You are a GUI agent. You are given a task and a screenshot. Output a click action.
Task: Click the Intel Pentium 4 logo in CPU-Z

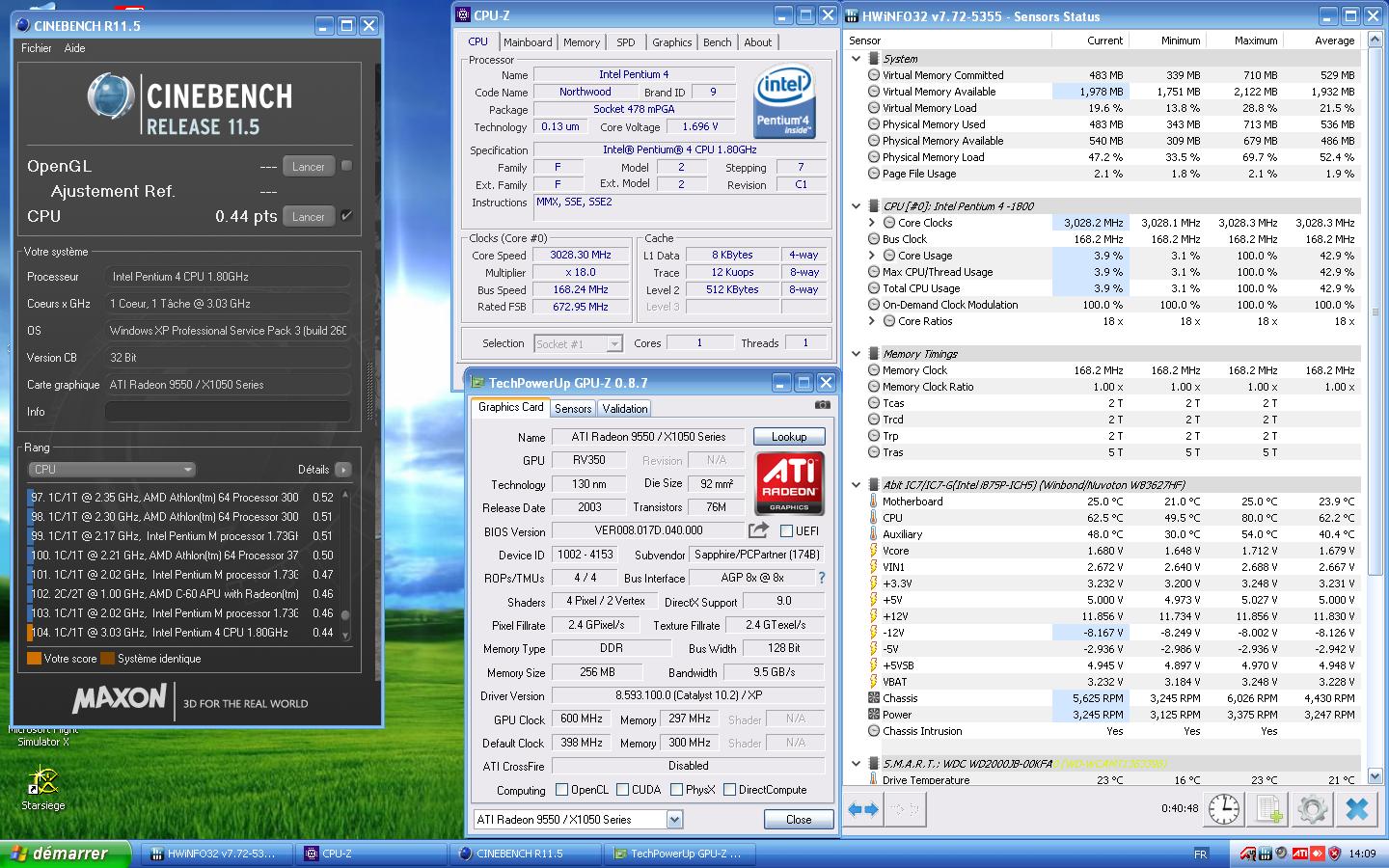click(783, 102)
